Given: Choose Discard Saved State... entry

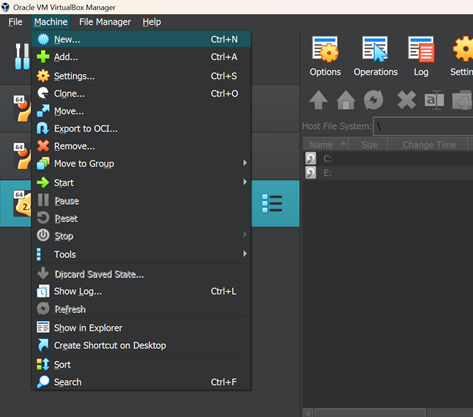Looking at the screenshot, I should (141, 274).
